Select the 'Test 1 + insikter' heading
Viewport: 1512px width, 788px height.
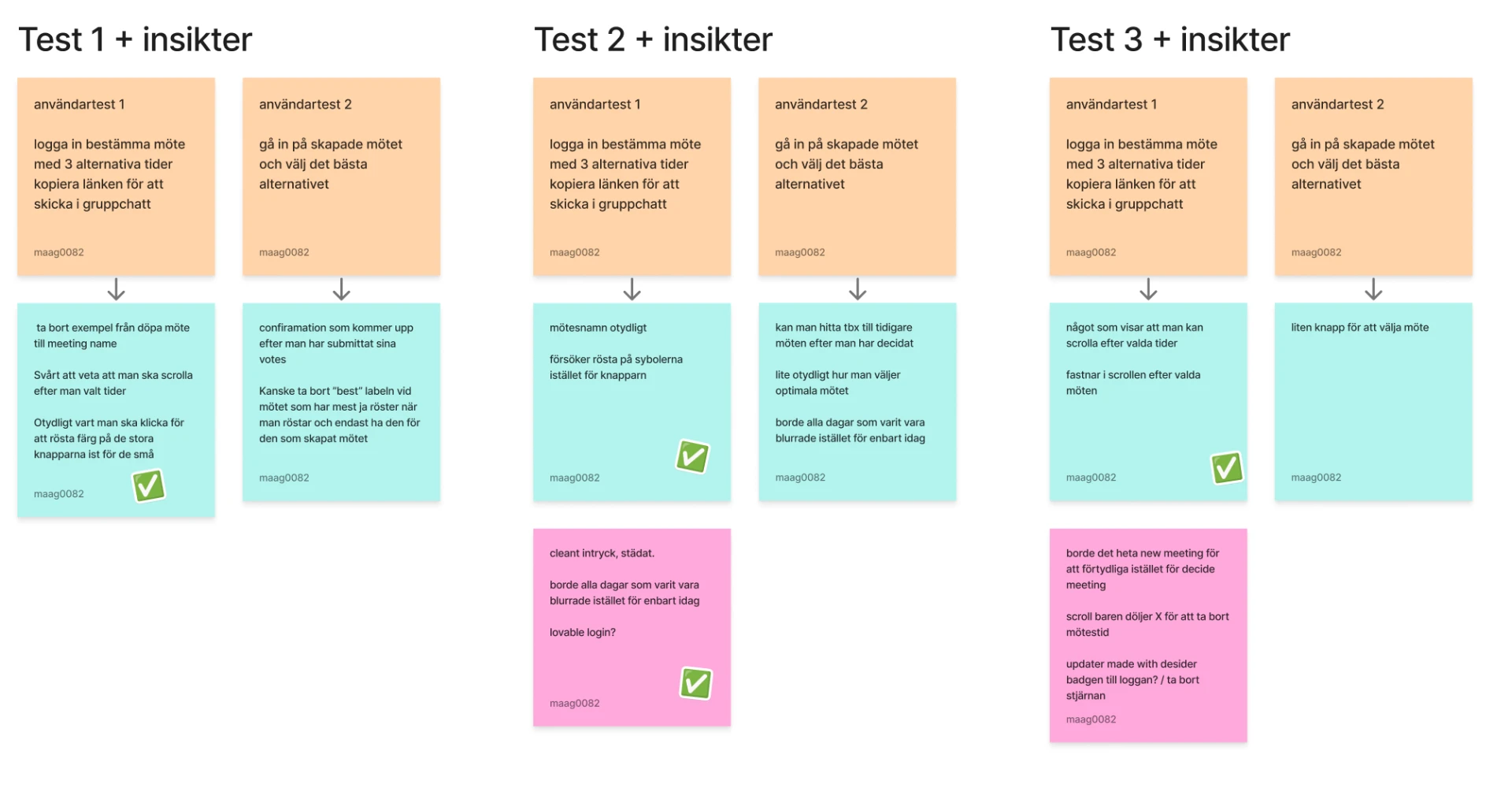coord(135,39)
